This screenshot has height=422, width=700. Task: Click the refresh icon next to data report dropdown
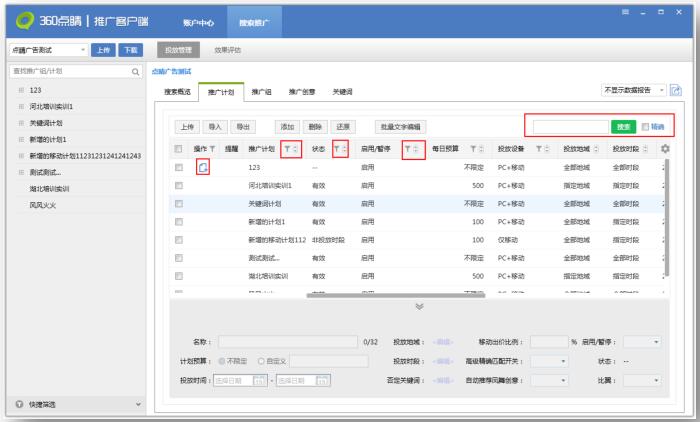click(676, 91)
